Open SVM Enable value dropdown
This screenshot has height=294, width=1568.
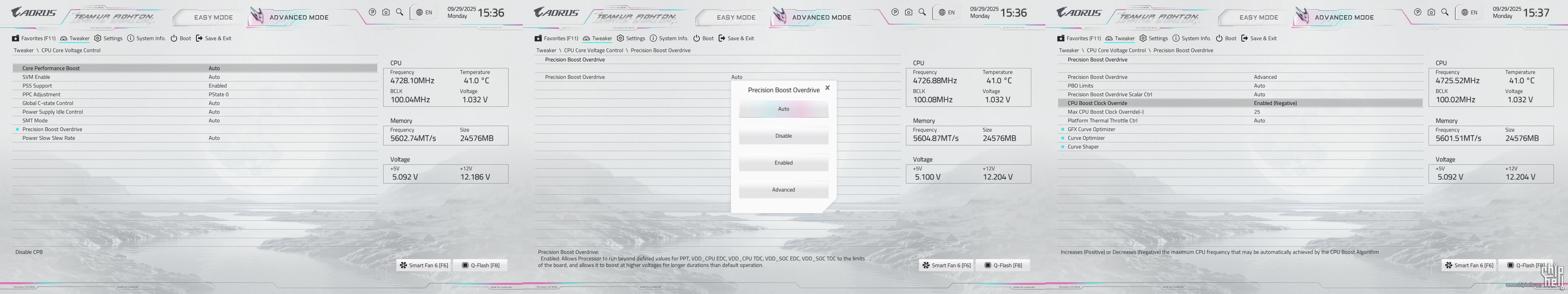214,77
